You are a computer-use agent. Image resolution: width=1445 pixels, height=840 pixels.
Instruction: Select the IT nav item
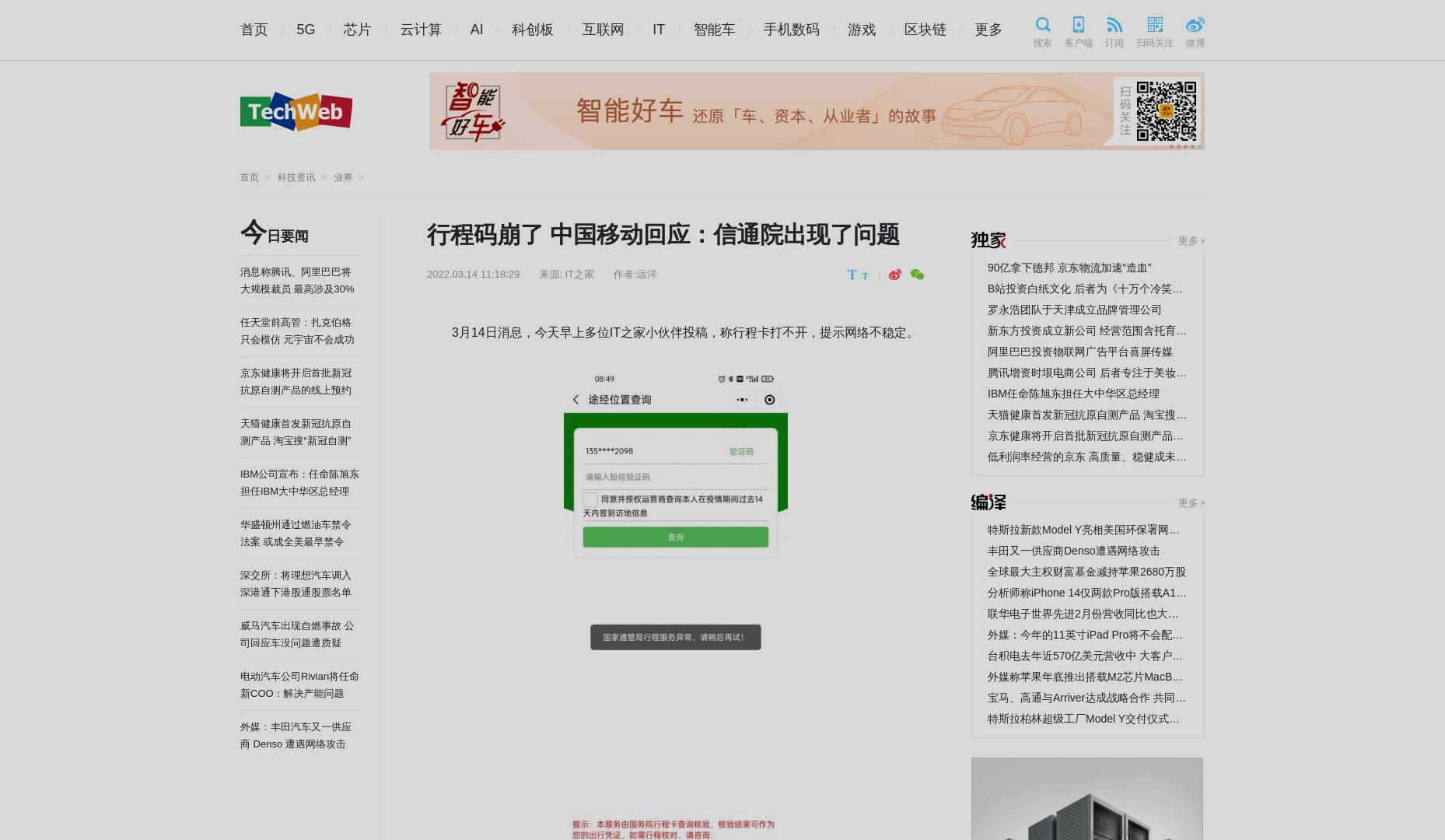pyautogui.click(x=659, y=30)
